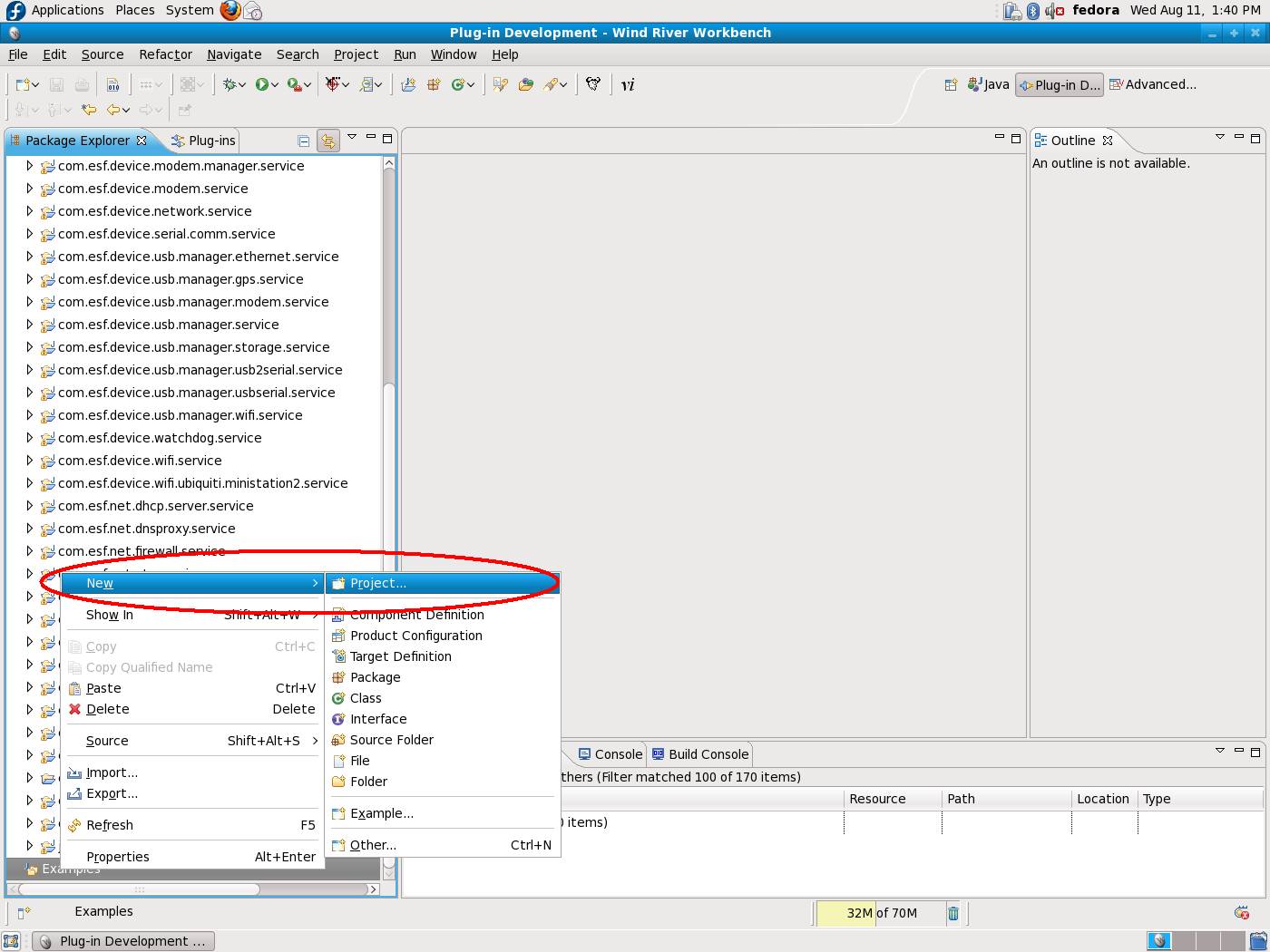This screenshot has height=952, width=1270.
Task: Click the Back navigation arrow icon
Action: pyautogui.click(x=113, y=110)
